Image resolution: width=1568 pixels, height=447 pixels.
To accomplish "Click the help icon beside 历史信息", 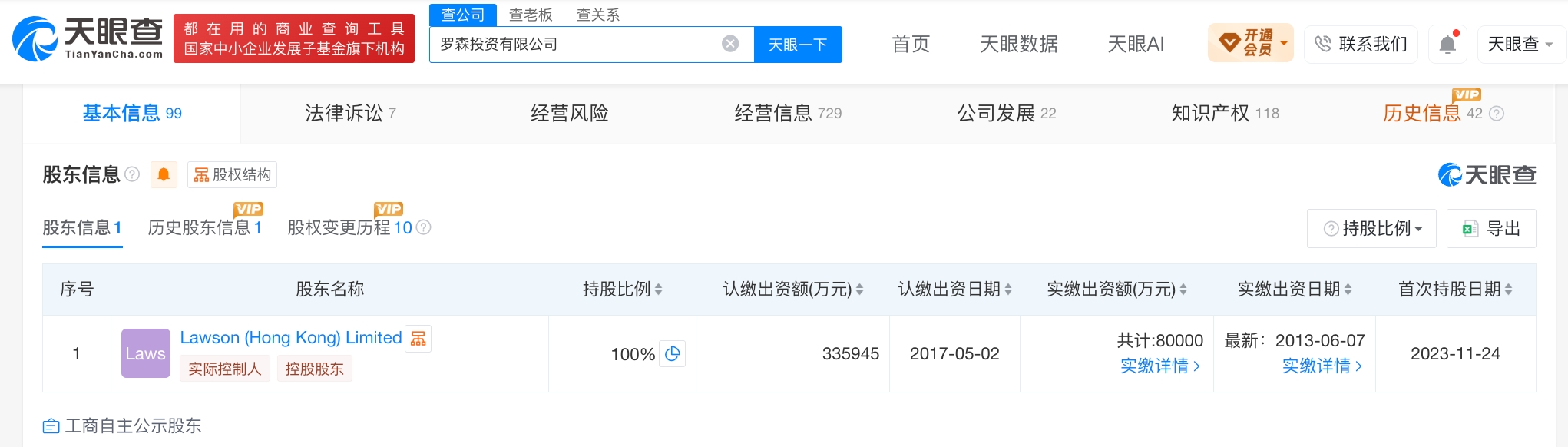I will coord(1497,114).
